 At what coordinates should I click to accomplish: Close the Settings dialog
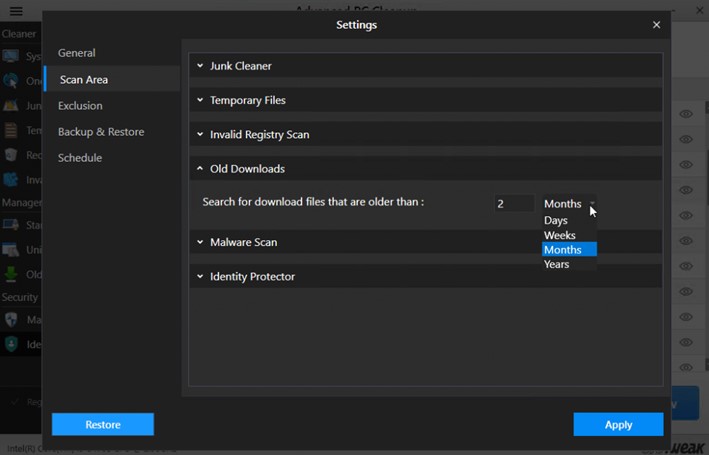click(657, 25)
